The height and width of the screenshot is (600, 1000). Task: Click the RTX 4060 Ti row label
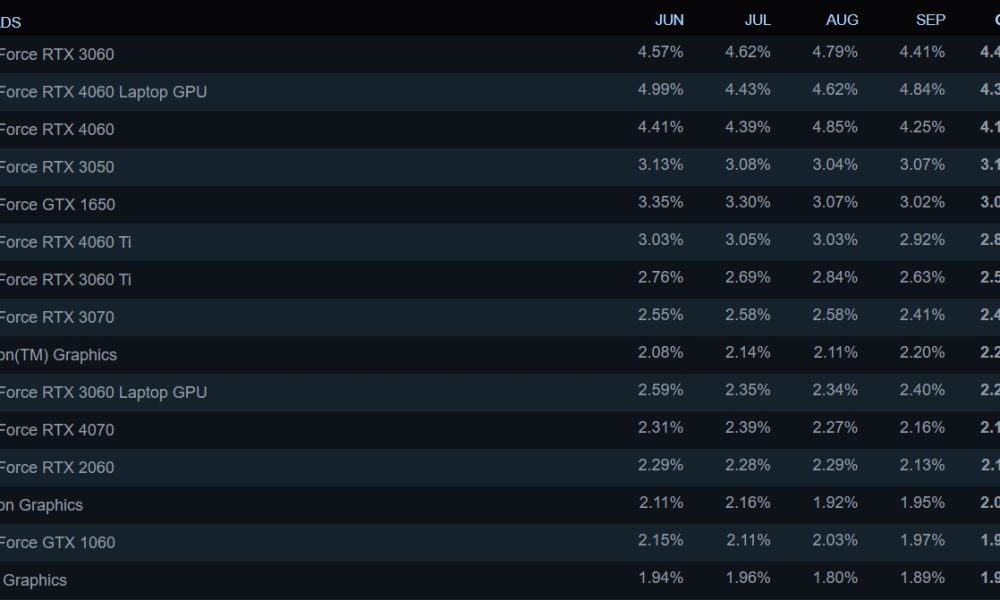click(65, 242)
